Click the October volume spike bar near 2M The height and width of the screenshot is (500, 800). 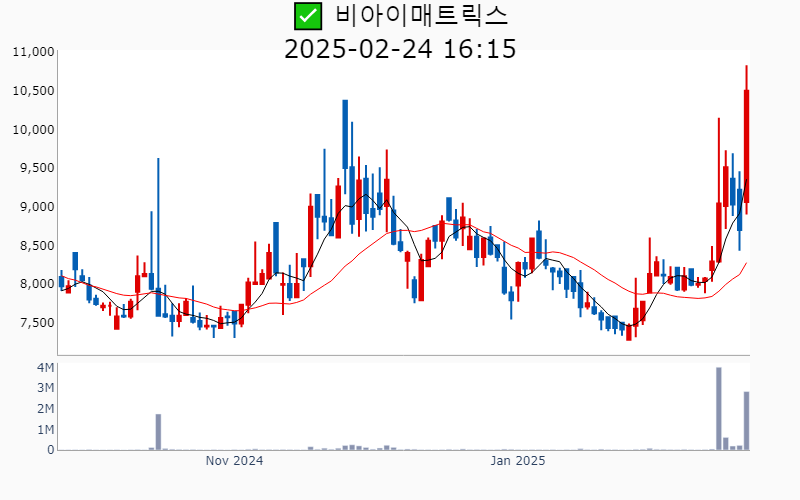tap(158, 432)
